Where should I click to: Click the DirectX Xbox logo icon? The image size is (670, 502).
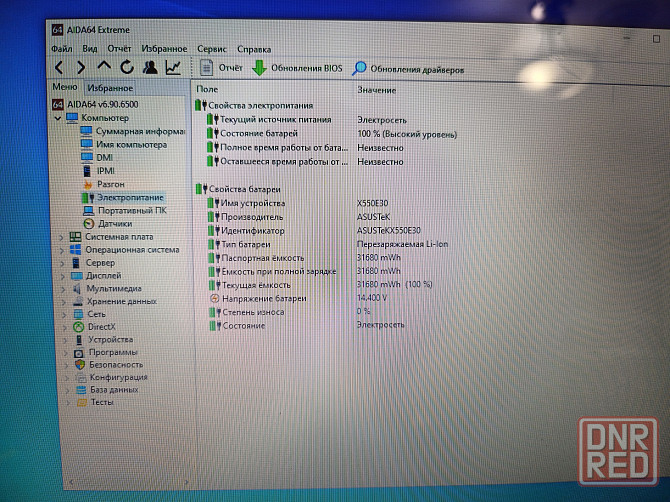coord(78,327)
